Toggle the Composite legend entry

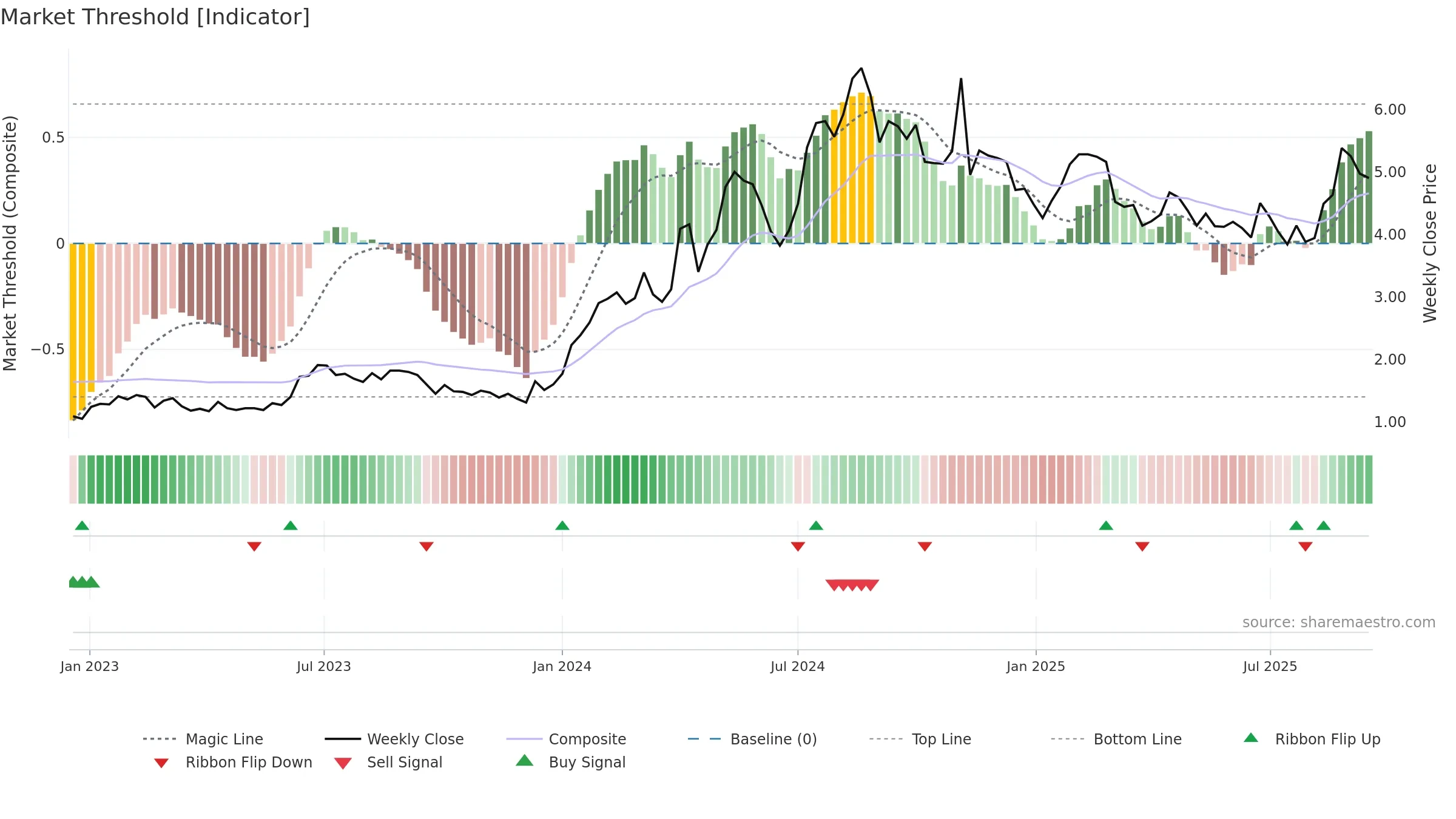pyautogui.click(x=566, y=739)
